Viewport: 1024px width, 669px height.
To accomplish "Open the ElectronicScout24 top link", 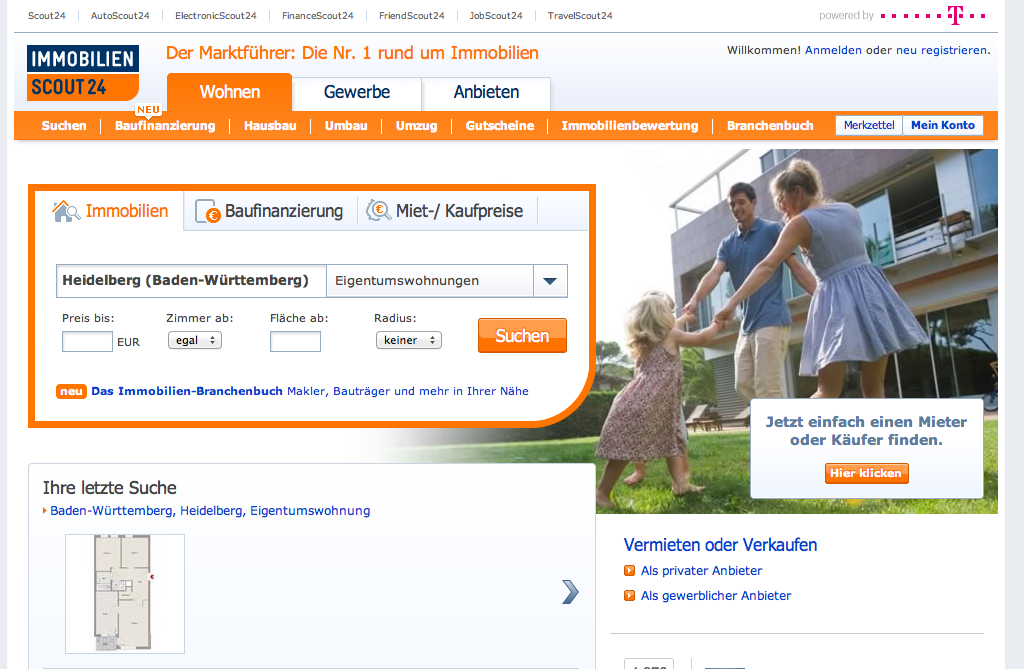I will pos(216,16).
